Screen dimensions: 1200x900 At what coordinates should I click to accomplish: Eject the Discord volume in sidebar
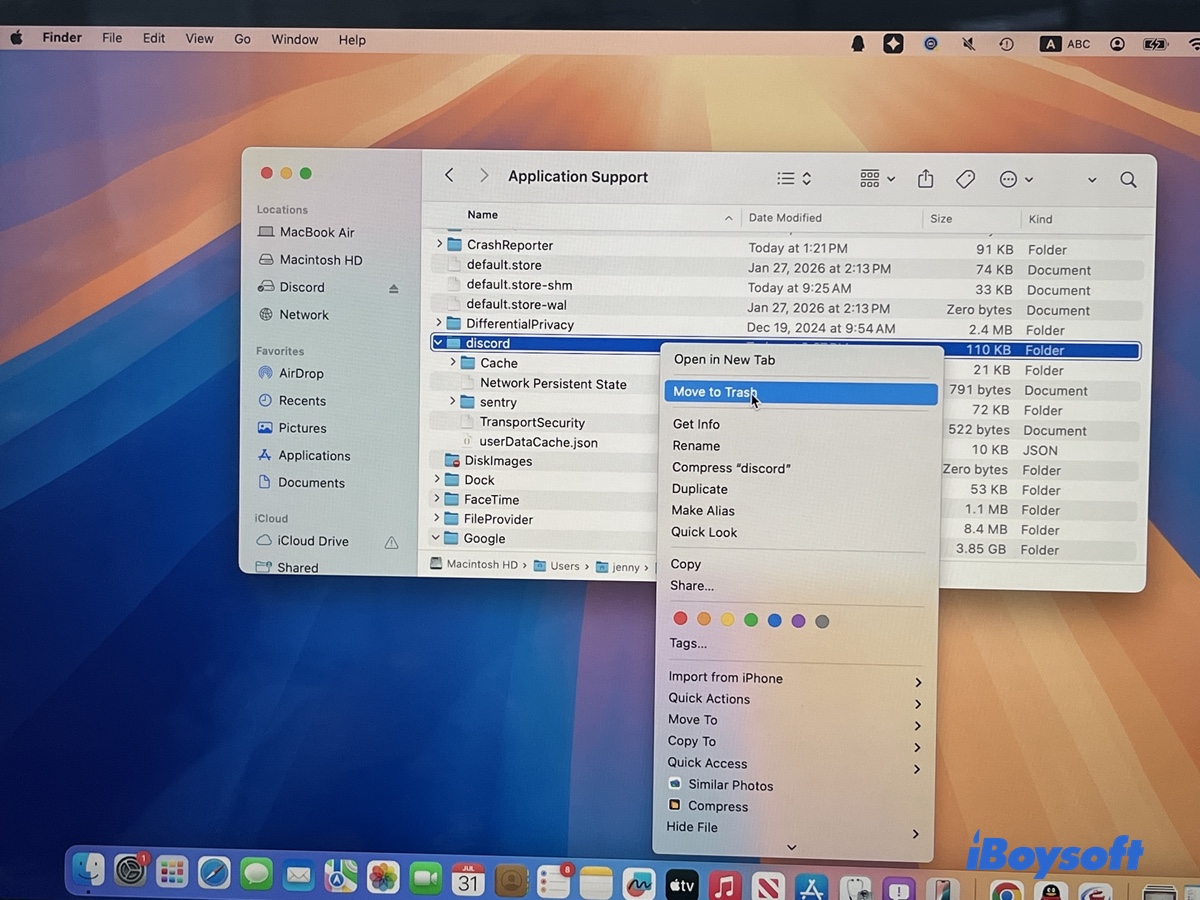click(393, 288)
